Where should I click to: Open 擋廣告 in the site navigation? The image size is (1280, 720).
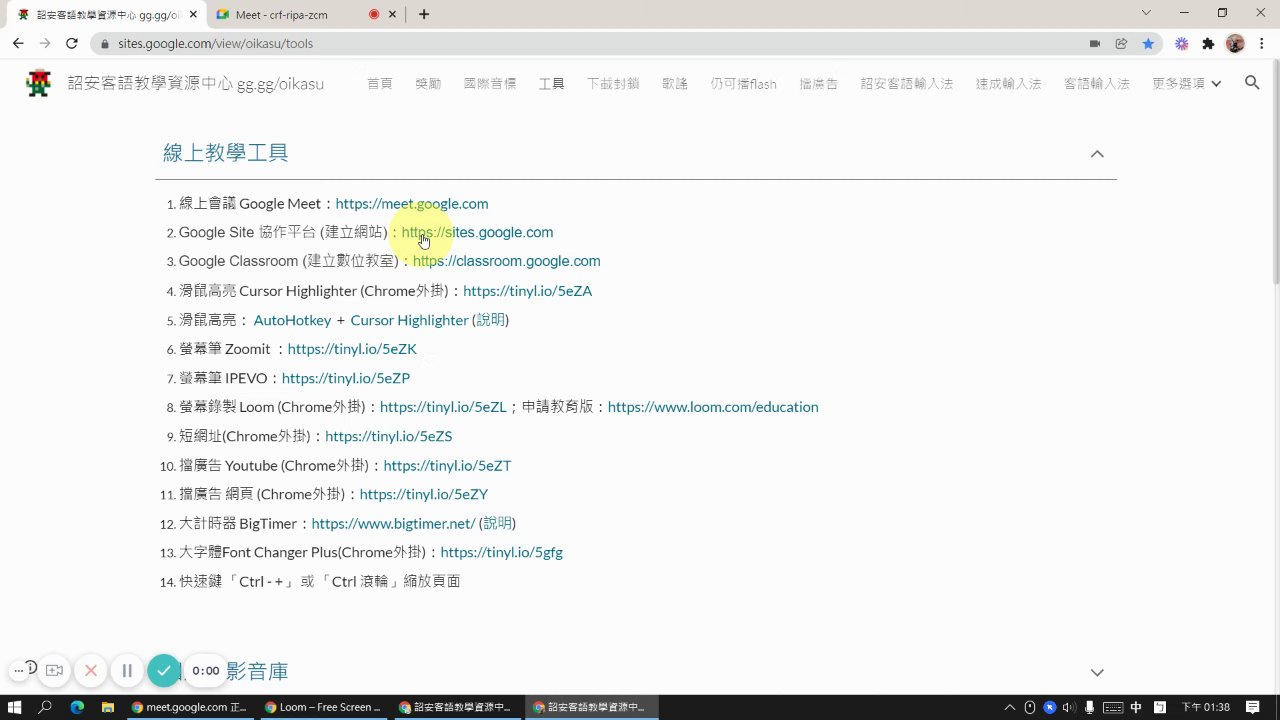point(819,83)
